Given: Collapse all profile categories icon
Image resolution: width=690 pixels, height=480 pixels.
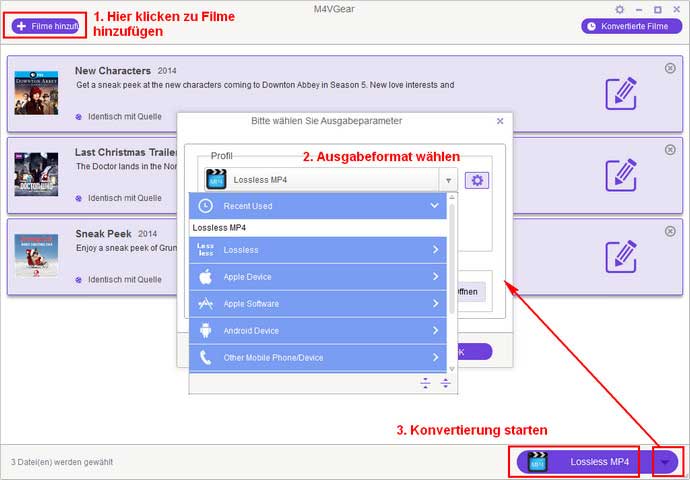Looking at the screenshot, I should 425,383.
